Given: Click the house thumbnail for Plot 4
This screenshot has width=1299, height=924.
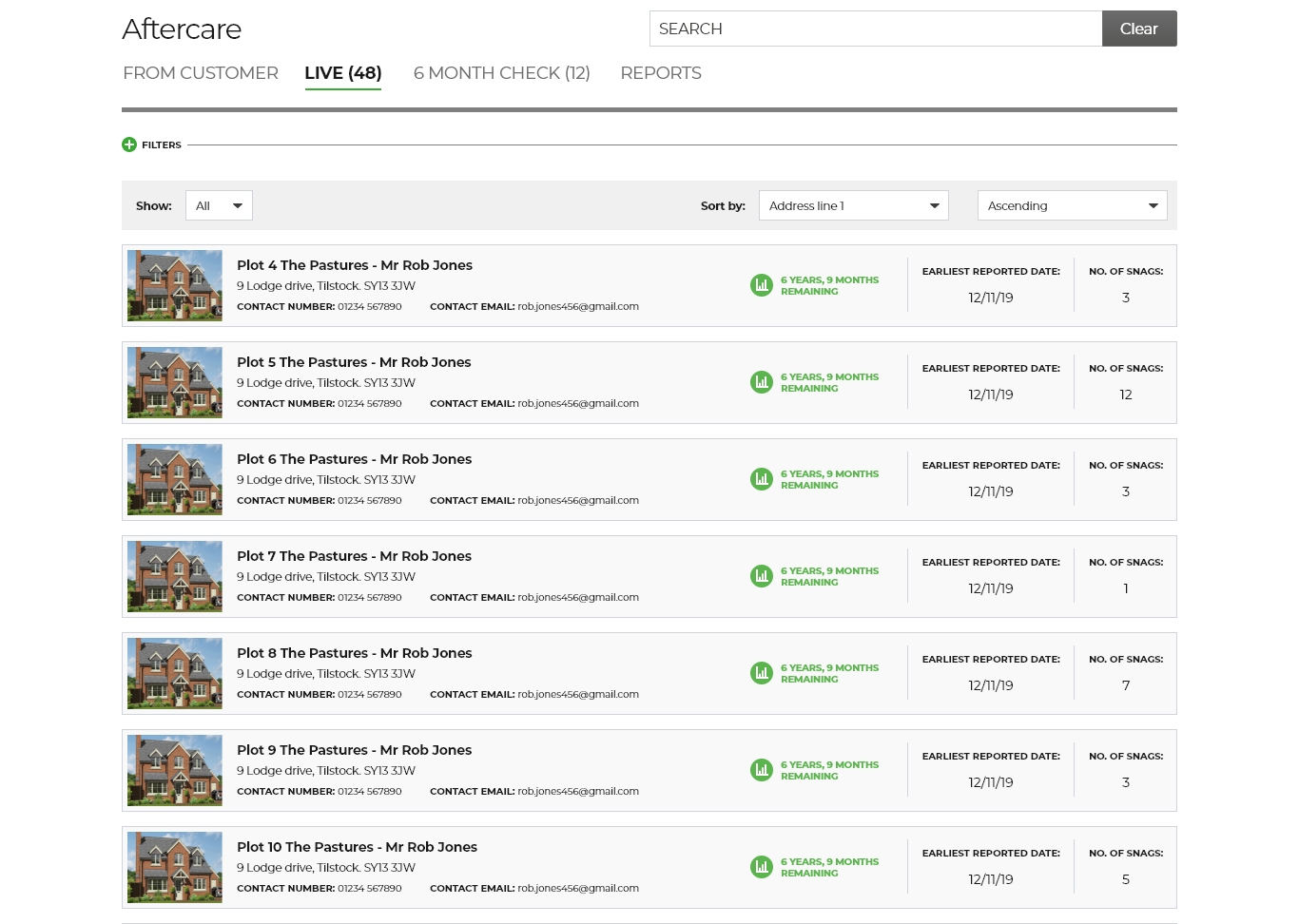Looking at the screenshot, I should tap(175, 286).
